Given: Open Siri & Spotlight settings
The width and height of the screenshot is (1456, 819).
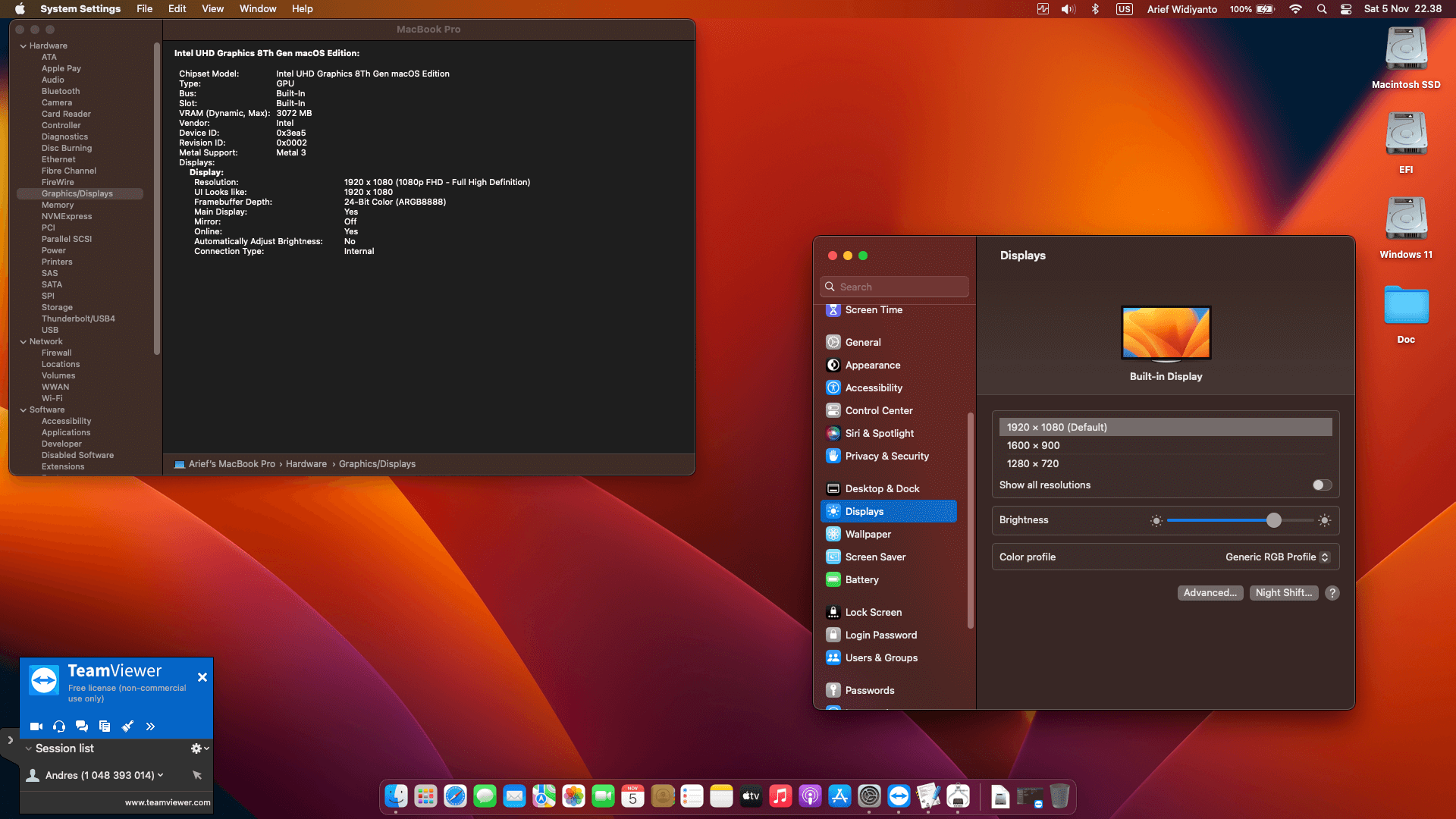Looking at the screenshot, I should pos(888,434).
